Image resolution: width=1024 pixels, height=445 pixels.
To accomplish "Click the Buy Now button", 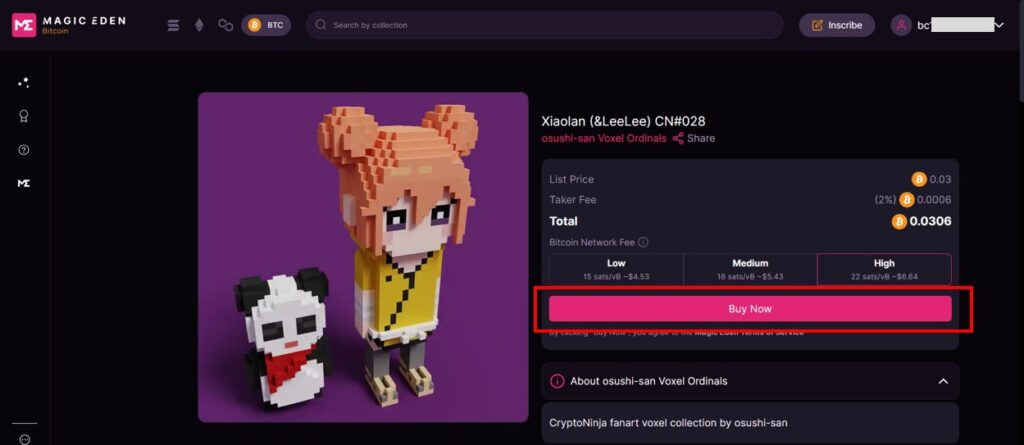I will (x=750, y=308).
